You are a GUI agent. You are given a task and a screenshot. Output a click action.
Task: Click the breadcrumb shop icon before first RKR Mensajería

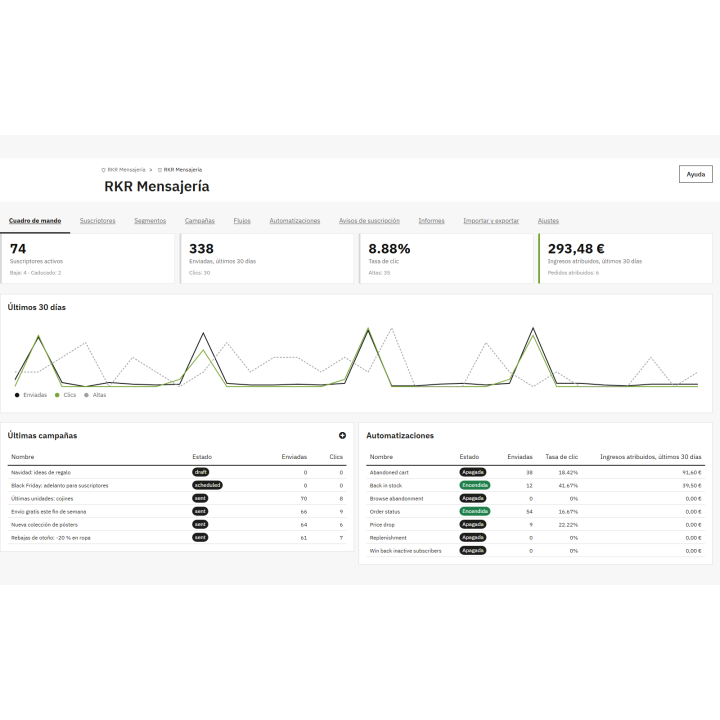point(103,170)
